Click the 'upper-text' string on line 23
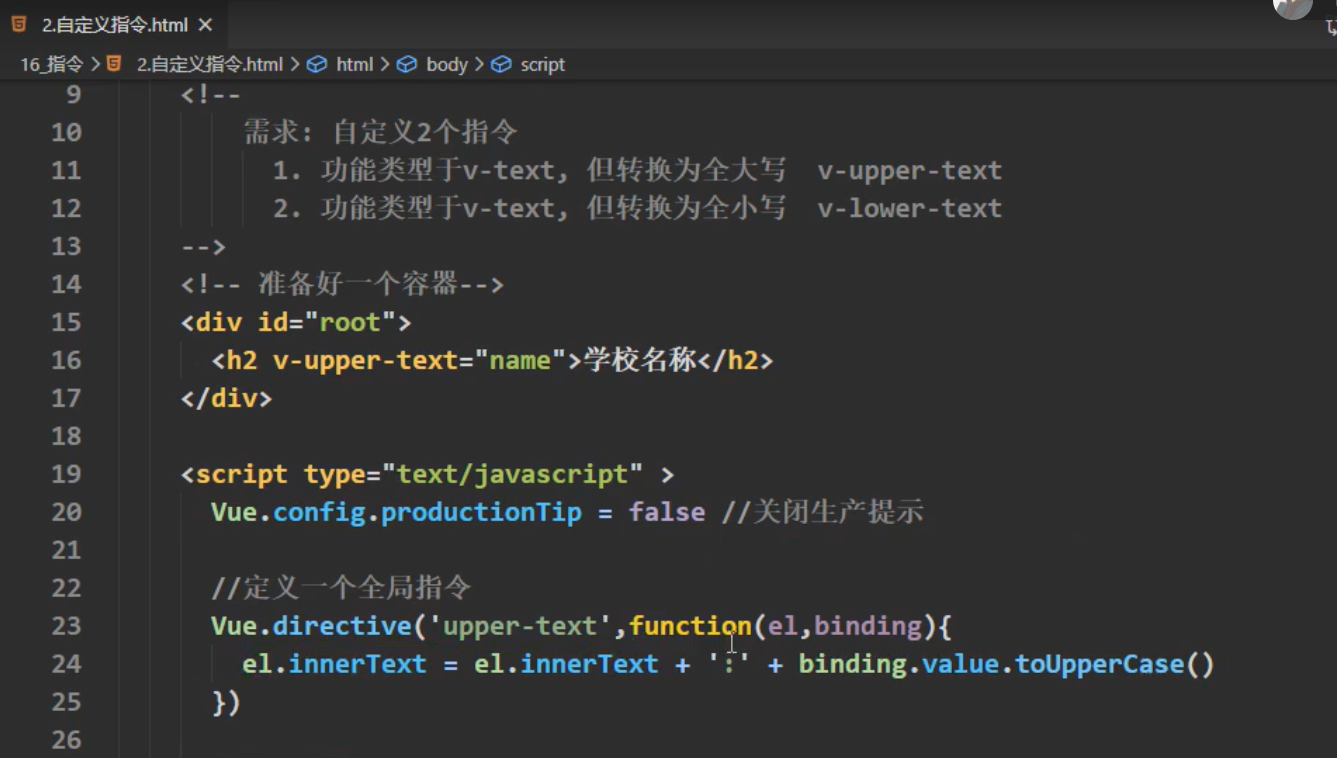This screenshot has height=758, width=1337. pyautogui.click(x=520, y=627)
